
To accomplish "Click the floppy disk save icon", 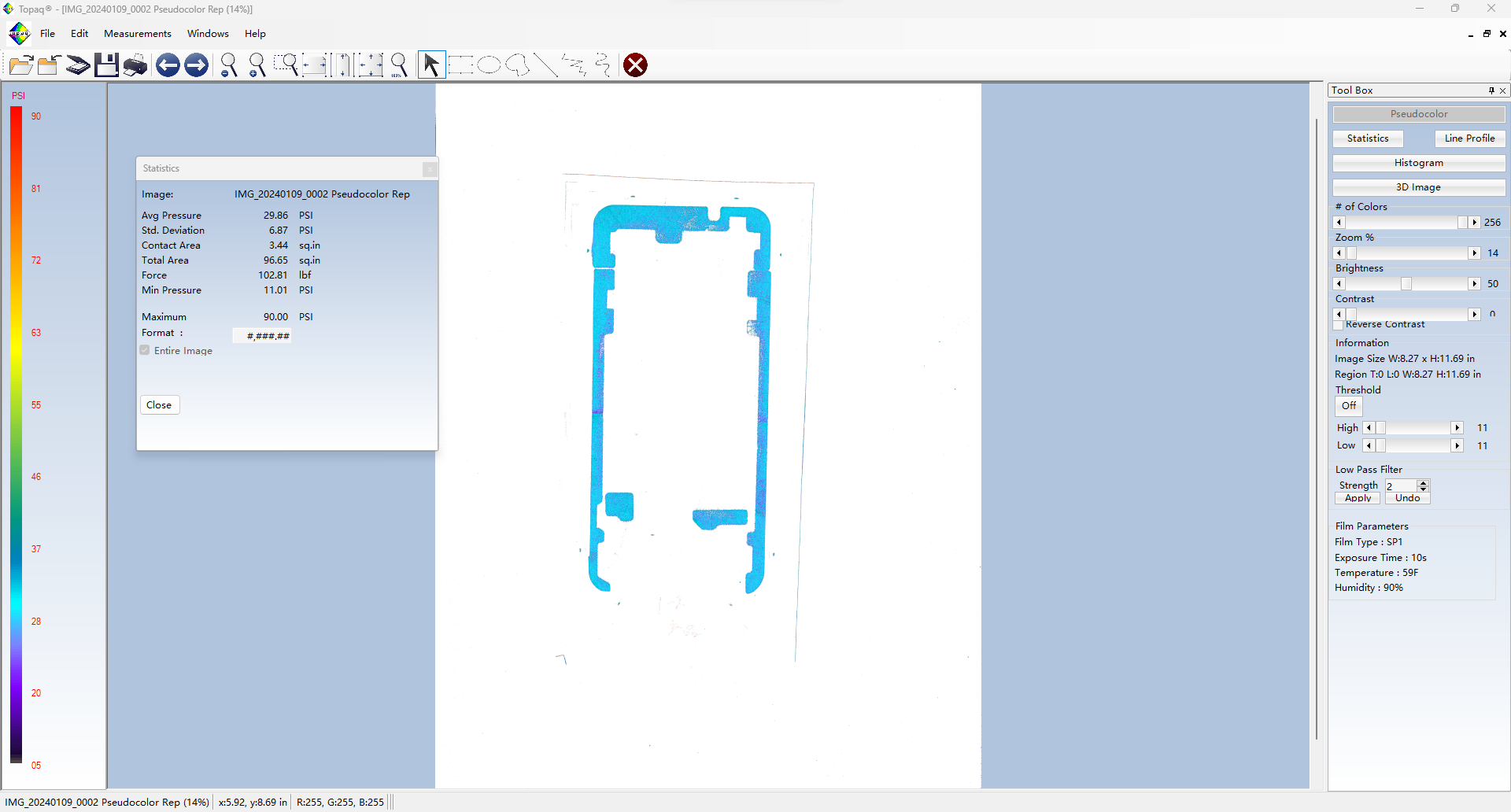I will (106, 65).
